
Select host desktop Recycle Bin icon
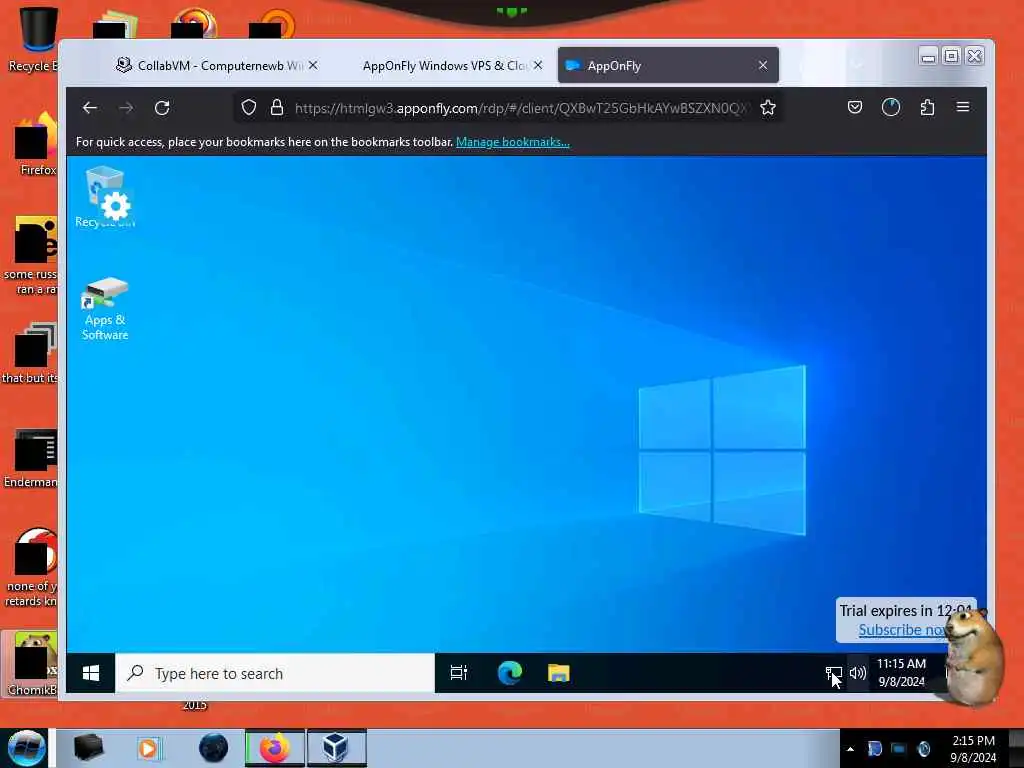(x=36, y=39)
